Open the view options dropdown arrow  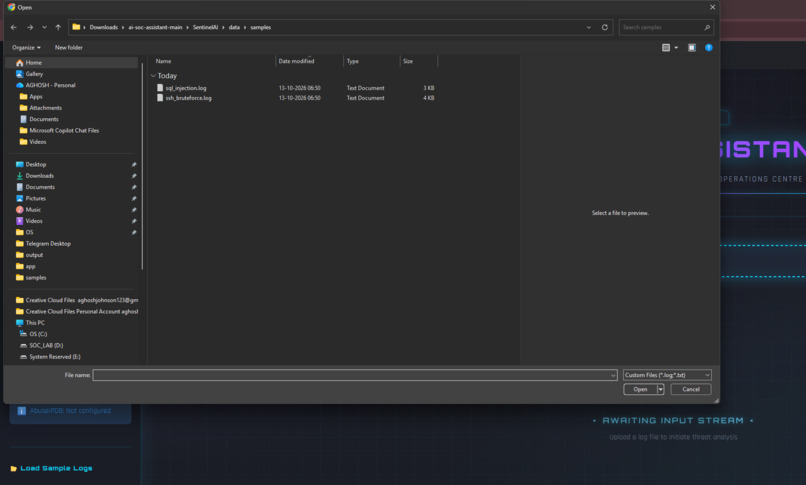[x=676, y=48]
